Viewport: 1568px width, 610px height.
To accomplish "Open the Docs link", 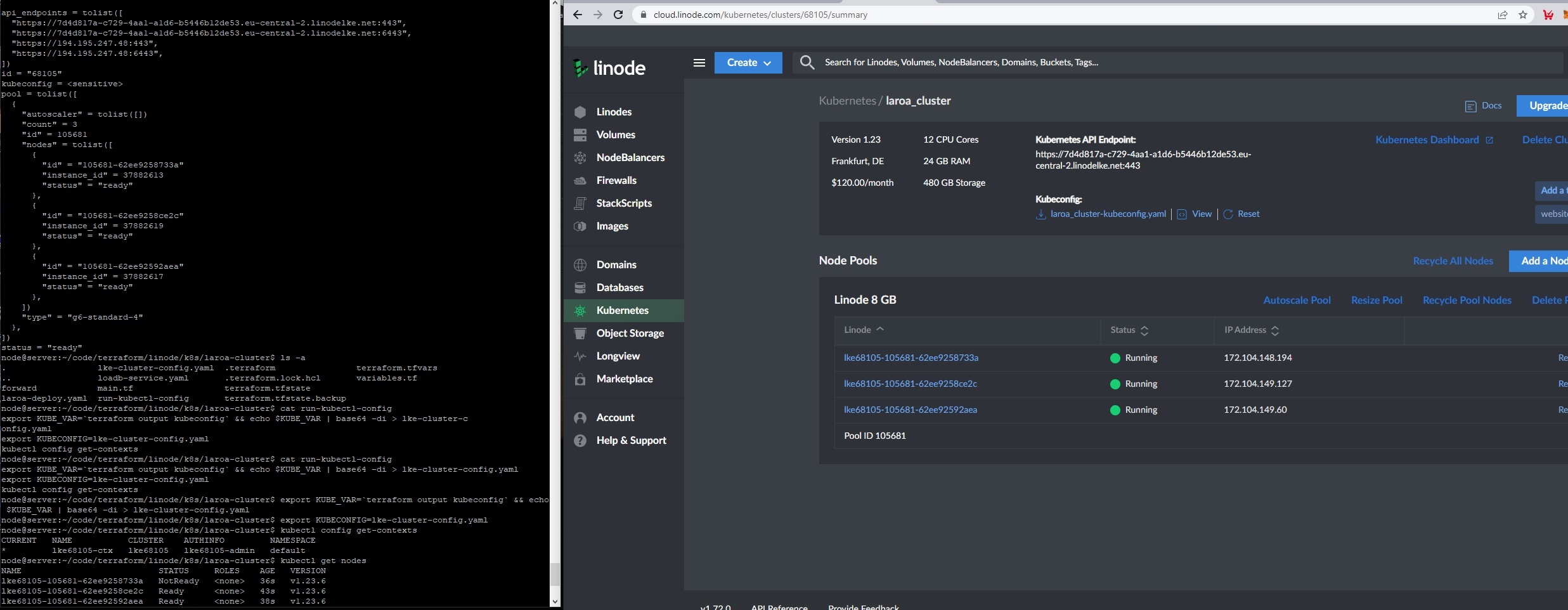I will pyautogui.click(x=1483, y=106).
